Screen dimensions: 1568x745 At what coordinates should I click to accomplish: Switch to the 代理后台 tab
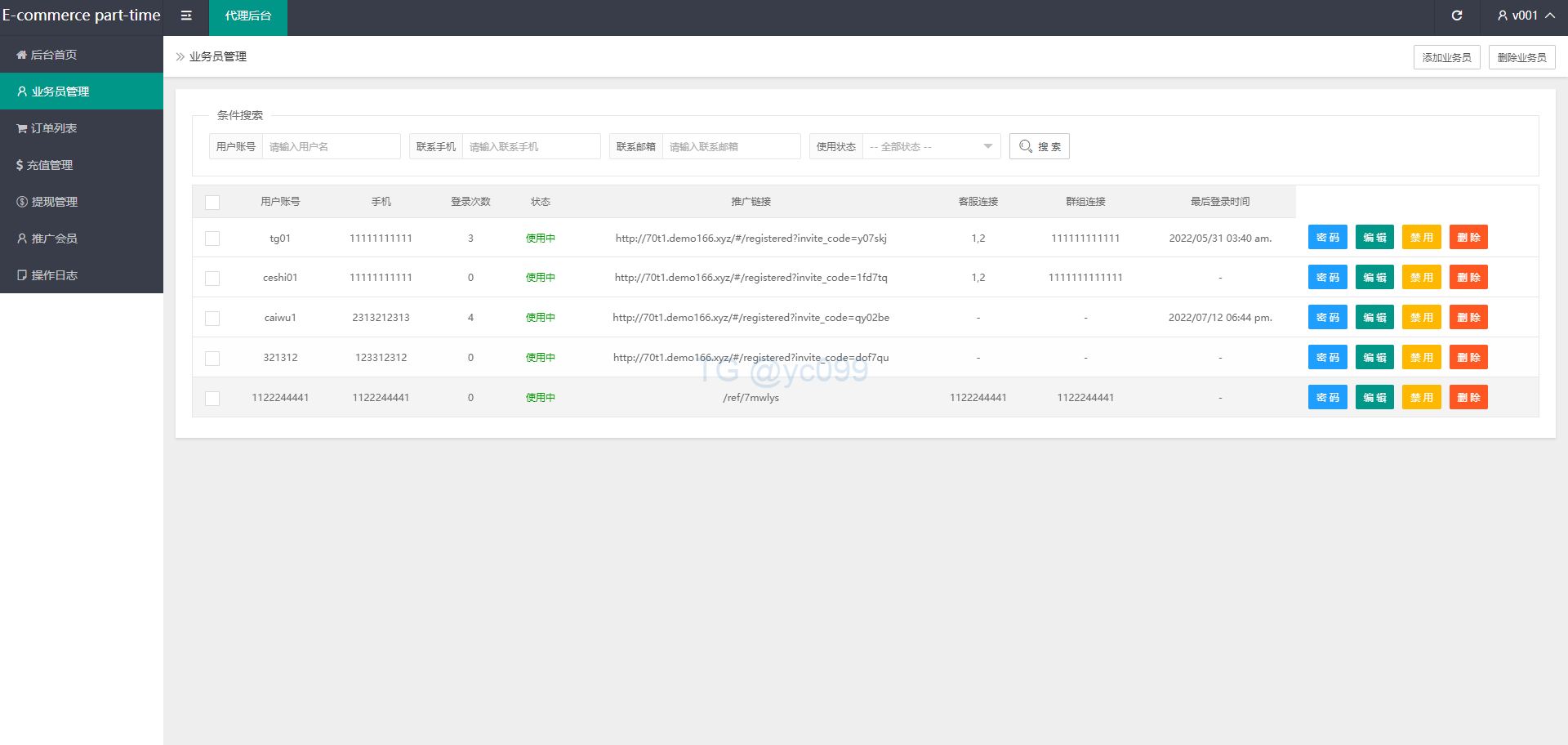[x=248, y=16]
